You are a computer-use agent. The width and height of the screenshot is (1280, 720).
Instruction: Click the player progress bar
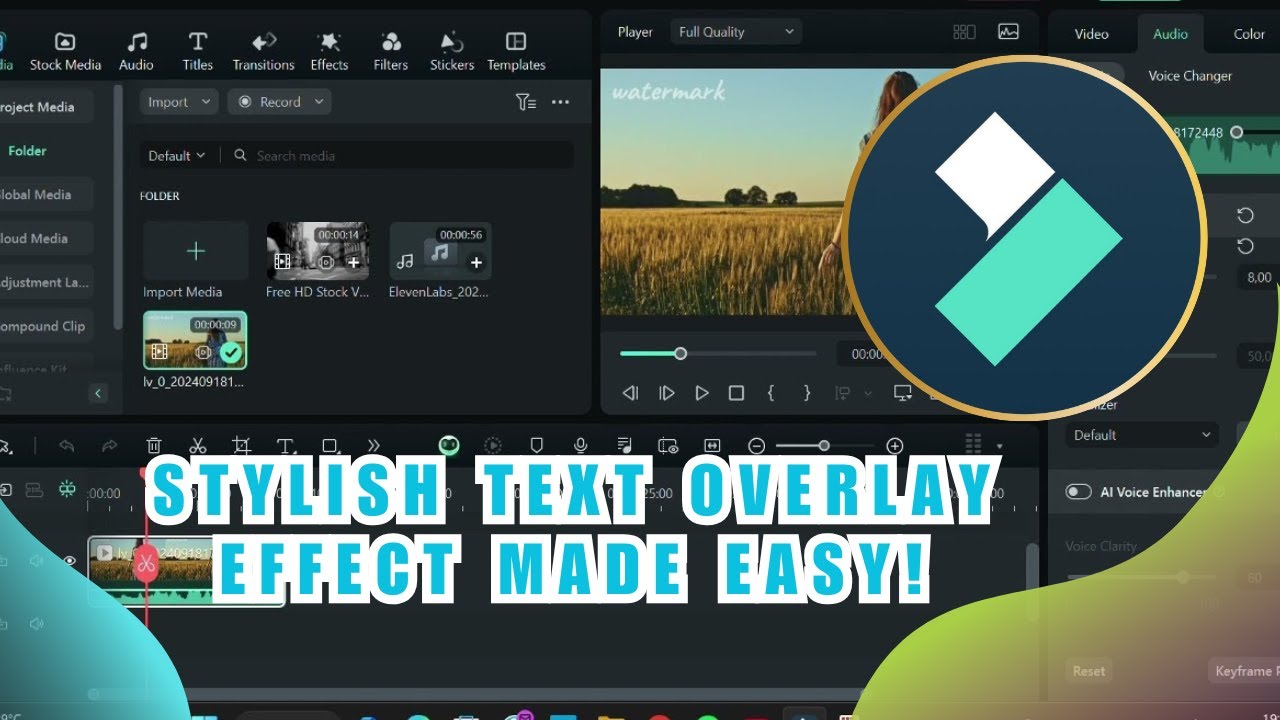[x=718, y=353]
